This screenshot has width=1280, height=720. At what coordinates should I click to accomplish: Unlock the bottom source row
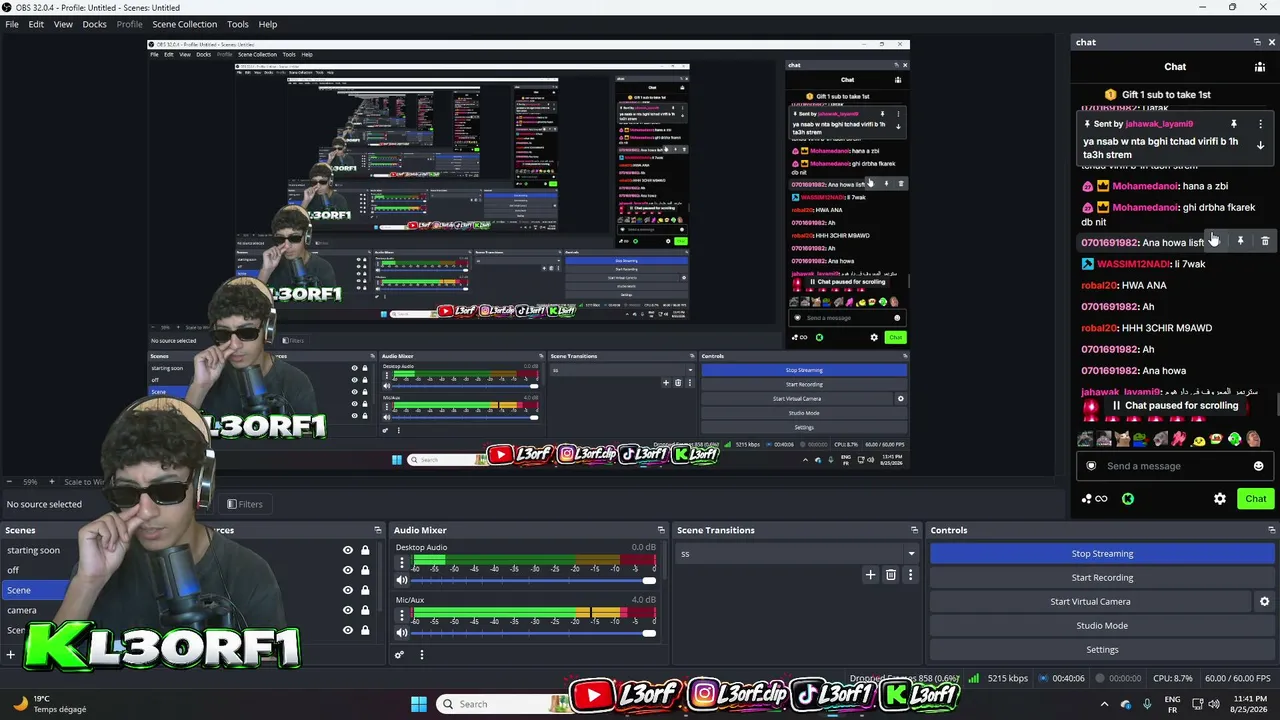point(365,630)
